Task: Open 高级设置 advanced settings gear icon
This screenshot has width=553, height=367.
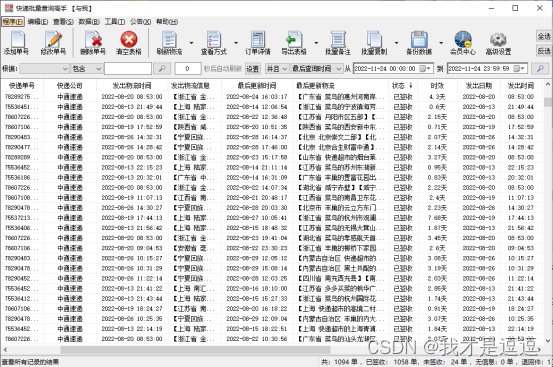Action: click(498, 43)
